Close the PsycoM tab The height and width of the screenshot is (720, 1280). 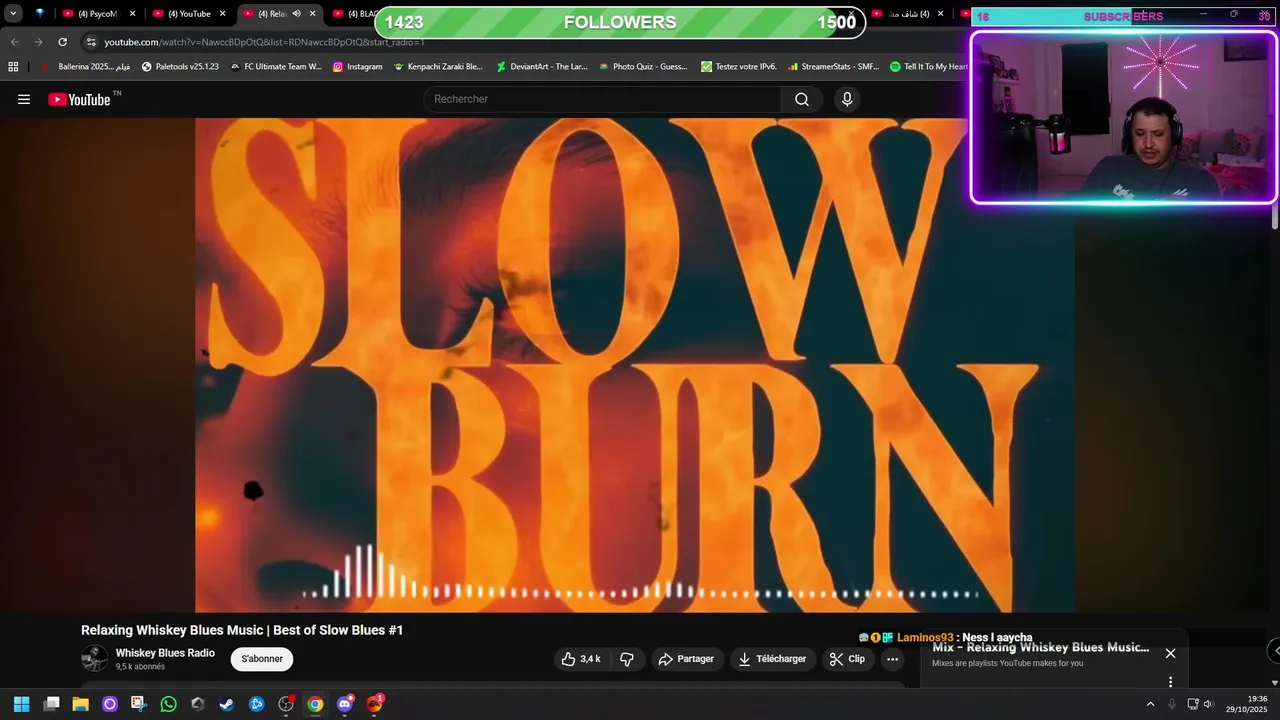point(132,14)
